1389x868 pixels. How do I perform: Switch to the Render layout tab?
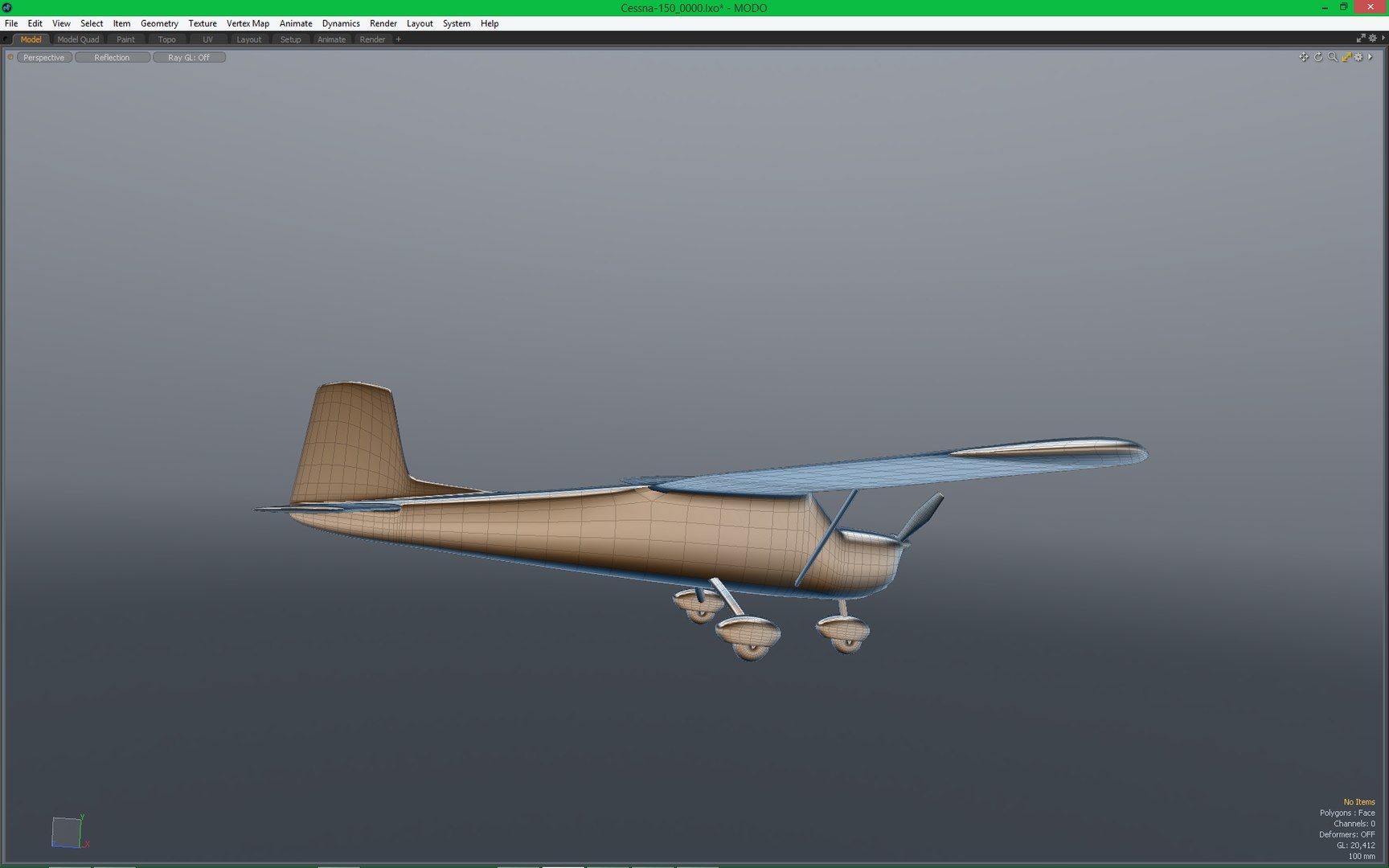(372, 39)
